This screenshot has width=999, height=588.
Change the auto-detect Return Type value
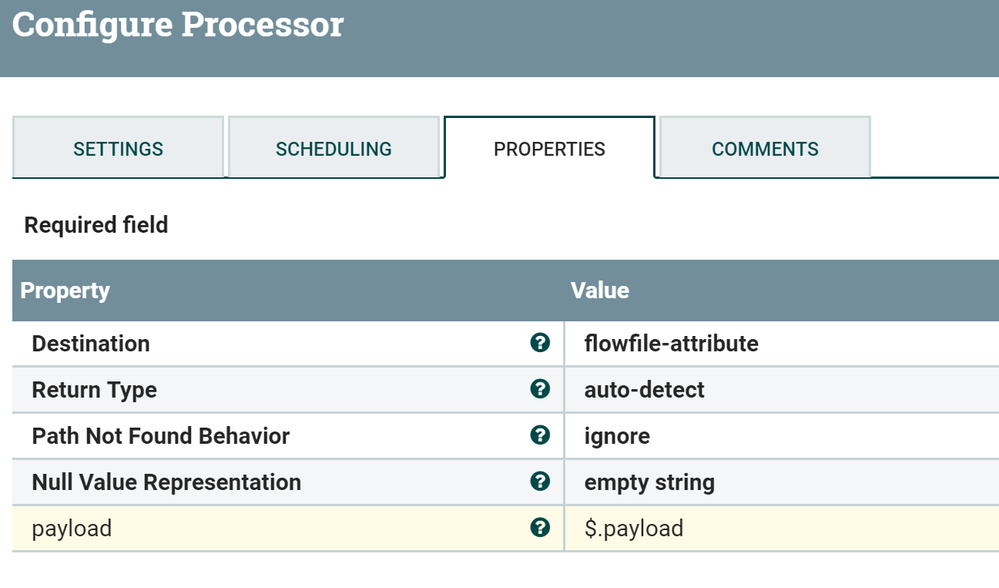[644, 390]
